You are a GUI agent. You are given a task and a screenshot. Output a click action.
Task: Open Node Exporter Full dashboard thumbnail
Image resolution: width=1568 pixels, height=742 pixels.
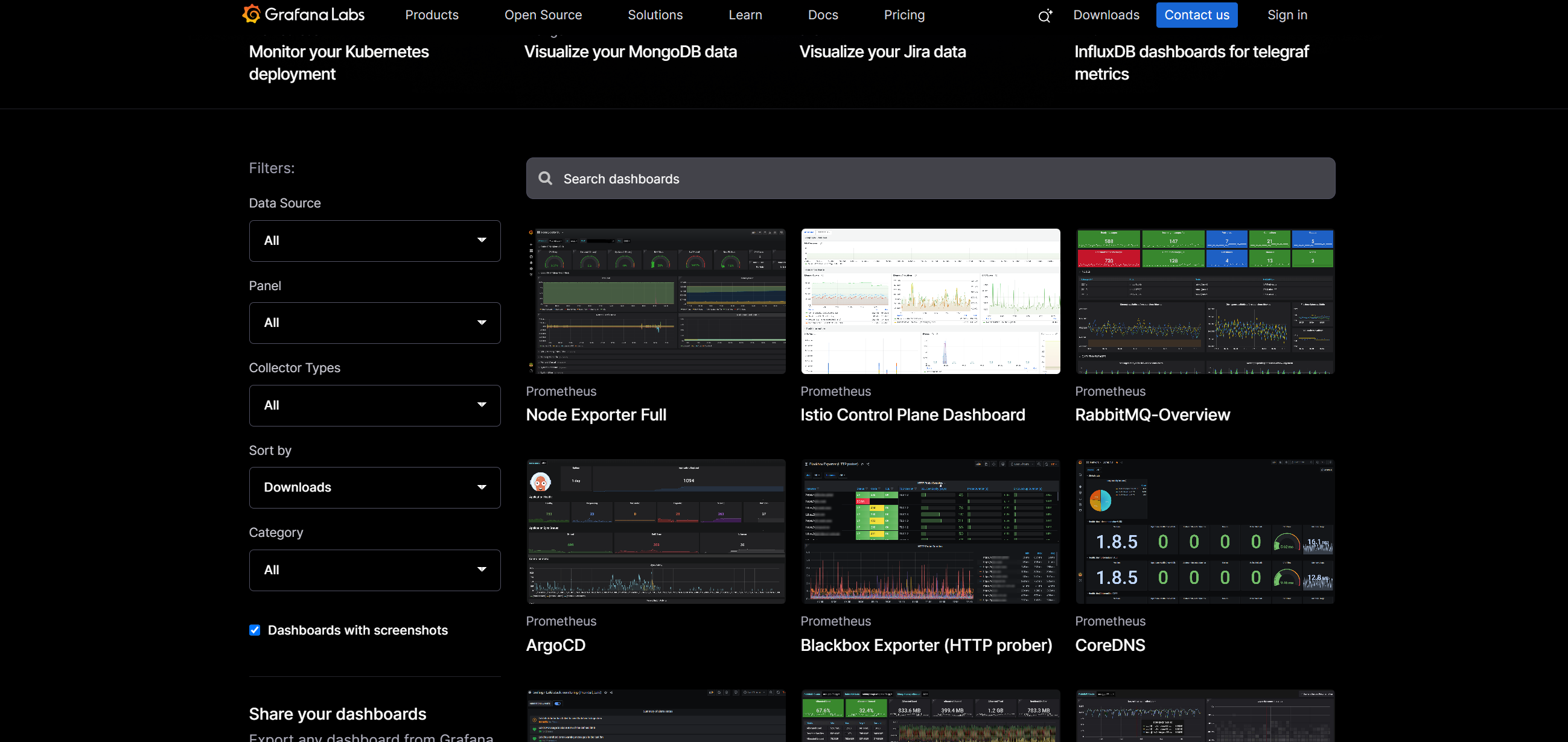[x=655, y=301]
